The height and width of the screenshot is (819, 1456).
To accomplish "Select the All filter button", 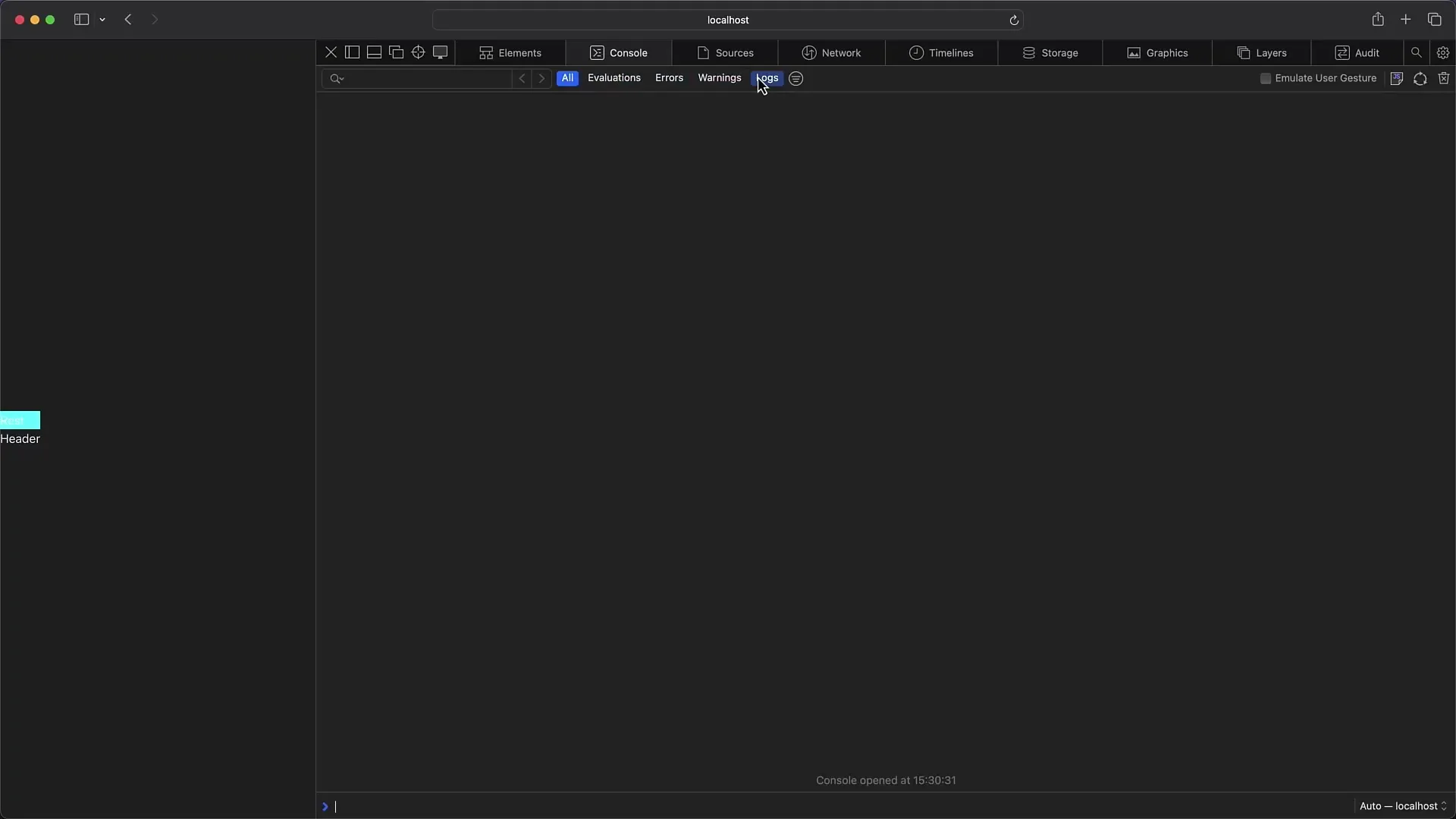I will click(x=567, y=78).
